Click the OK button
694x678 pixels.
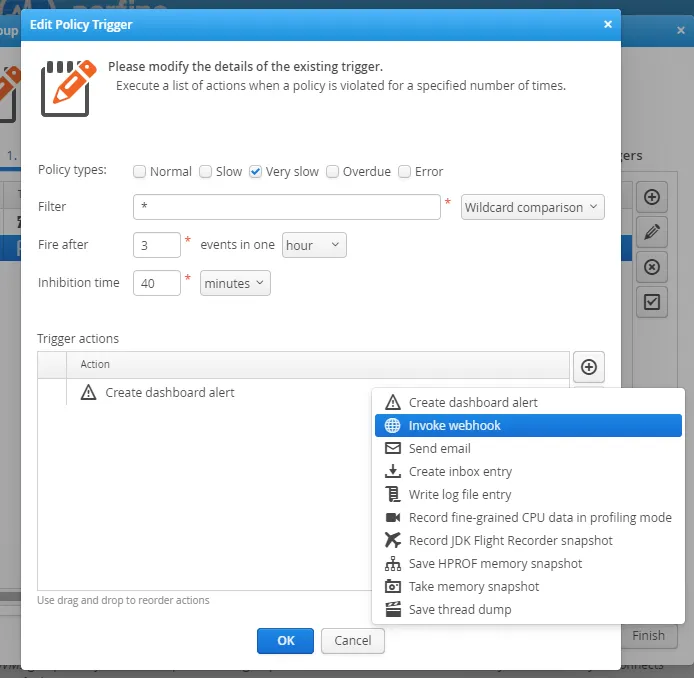point(285,641)
